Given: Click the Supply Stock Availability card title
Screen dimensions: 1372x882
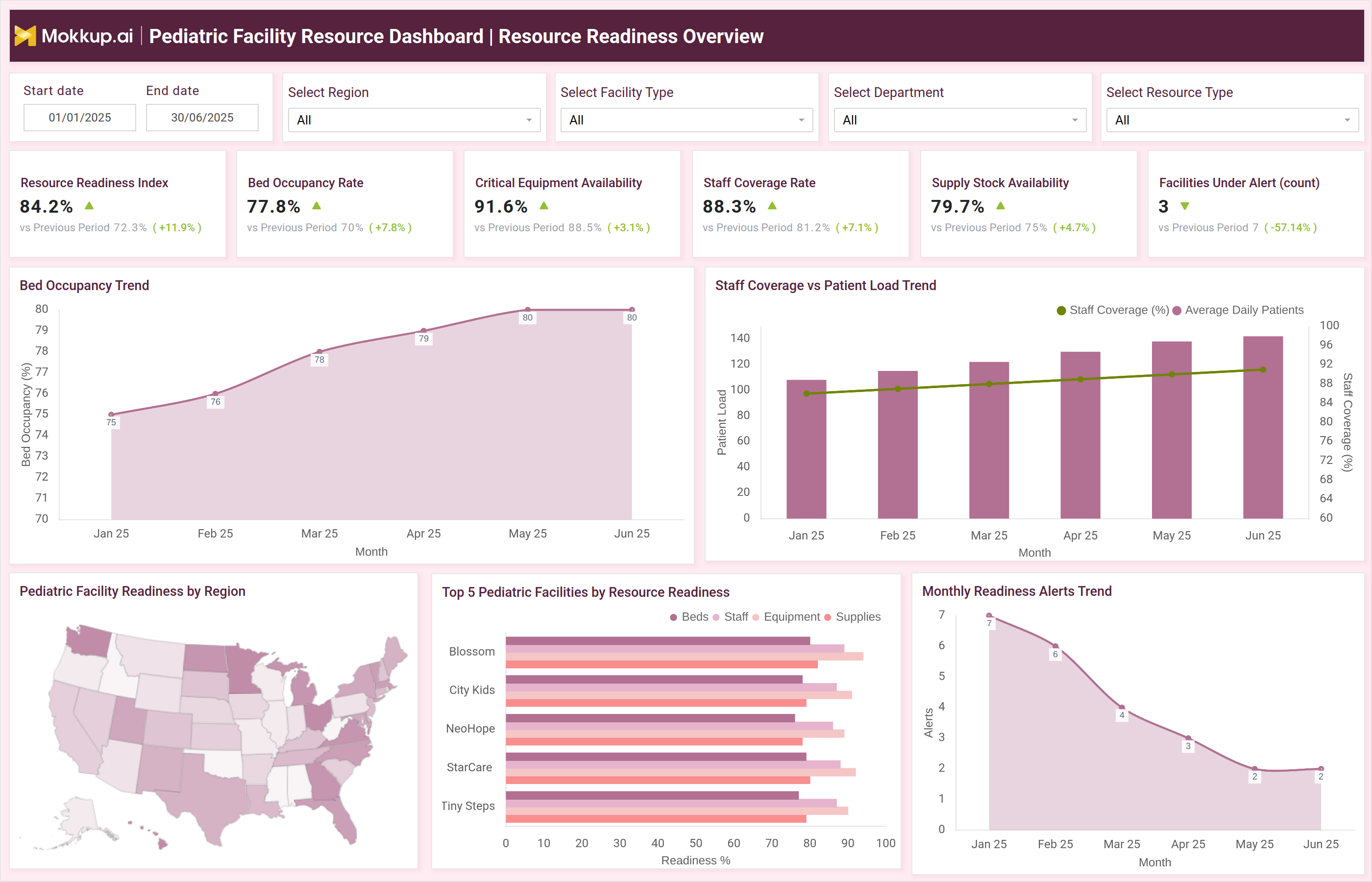Looking at the screenshot, I should [1000, 183].
